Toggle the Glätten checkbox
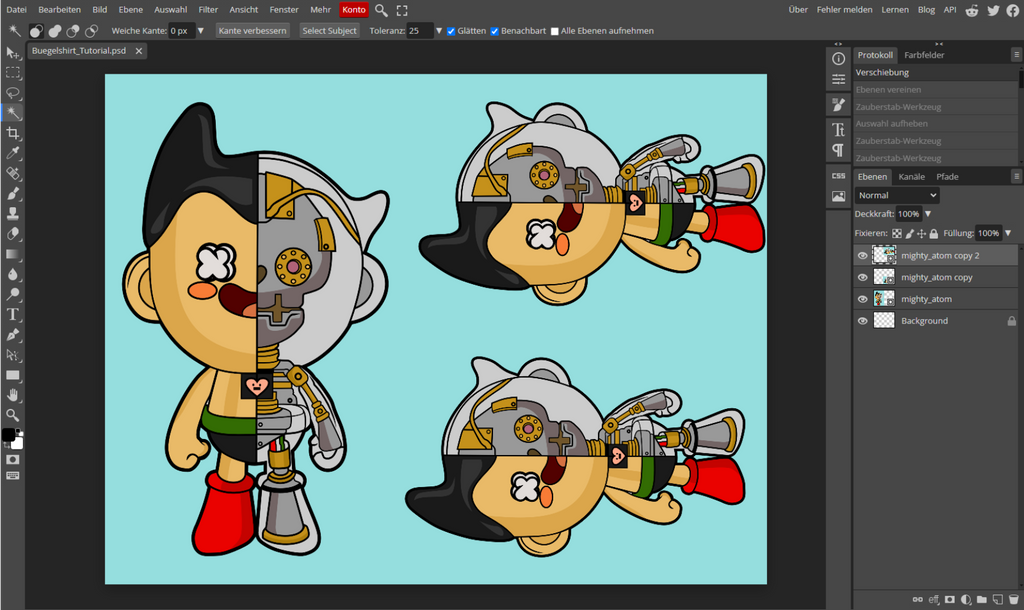Image resolution: width=1024 pixels, height=610 pixels. pyautogui.click(x=451, y=31)
